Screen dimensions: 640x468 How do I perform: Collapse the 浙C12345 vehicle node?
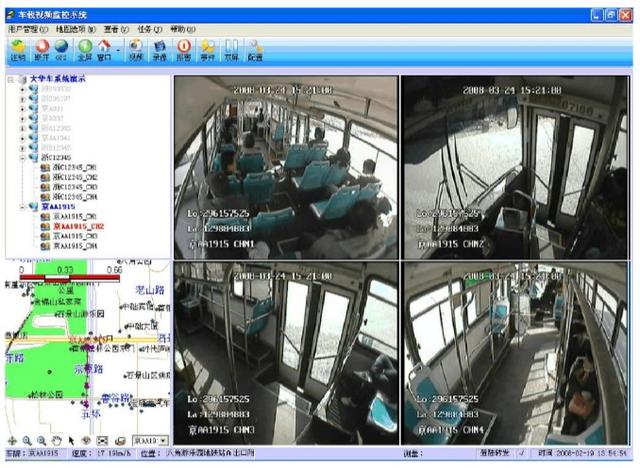click(23, 157)
